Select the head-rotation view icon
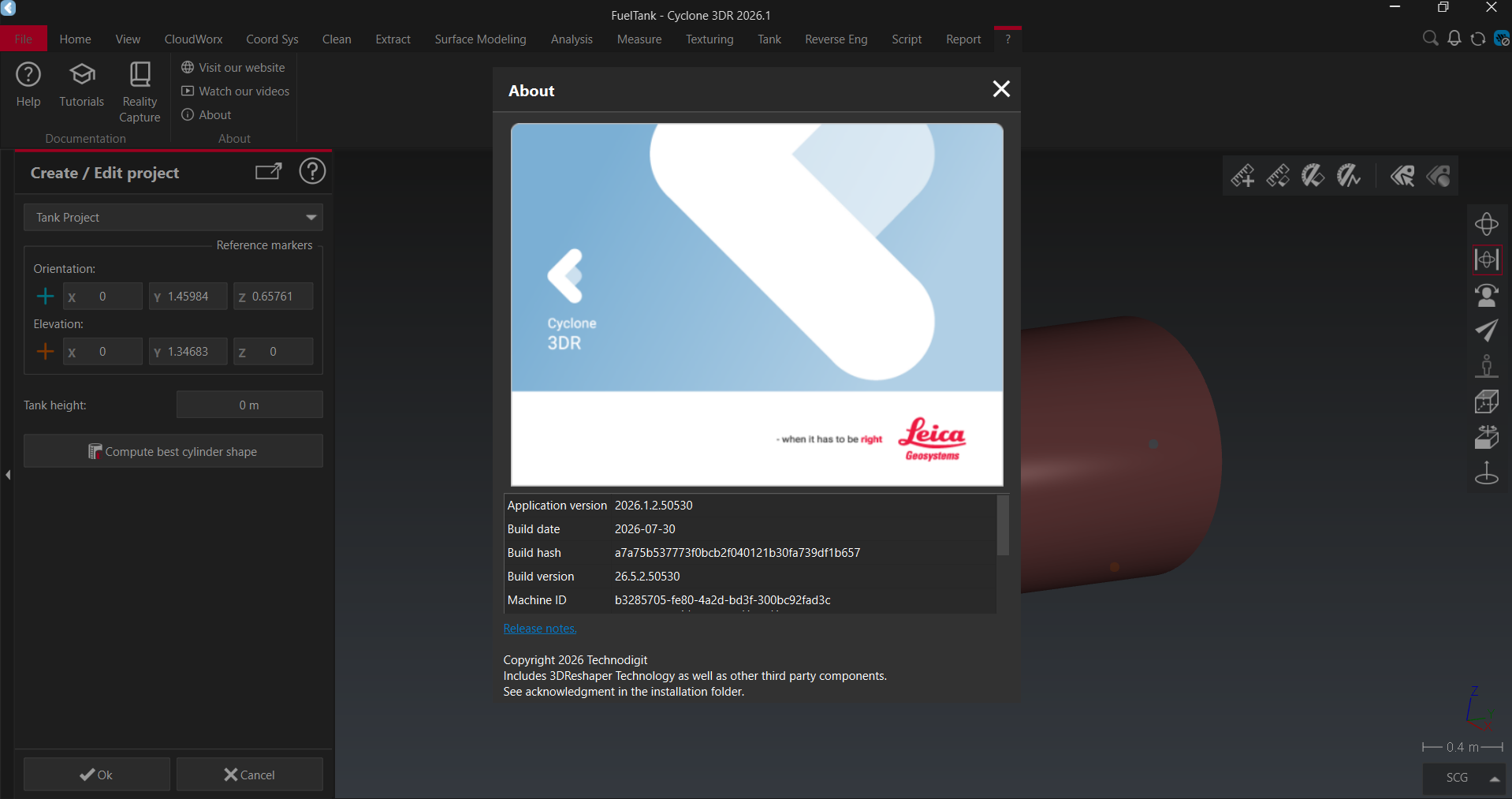Screen dimensions: 1512x799 point(1487,295)
